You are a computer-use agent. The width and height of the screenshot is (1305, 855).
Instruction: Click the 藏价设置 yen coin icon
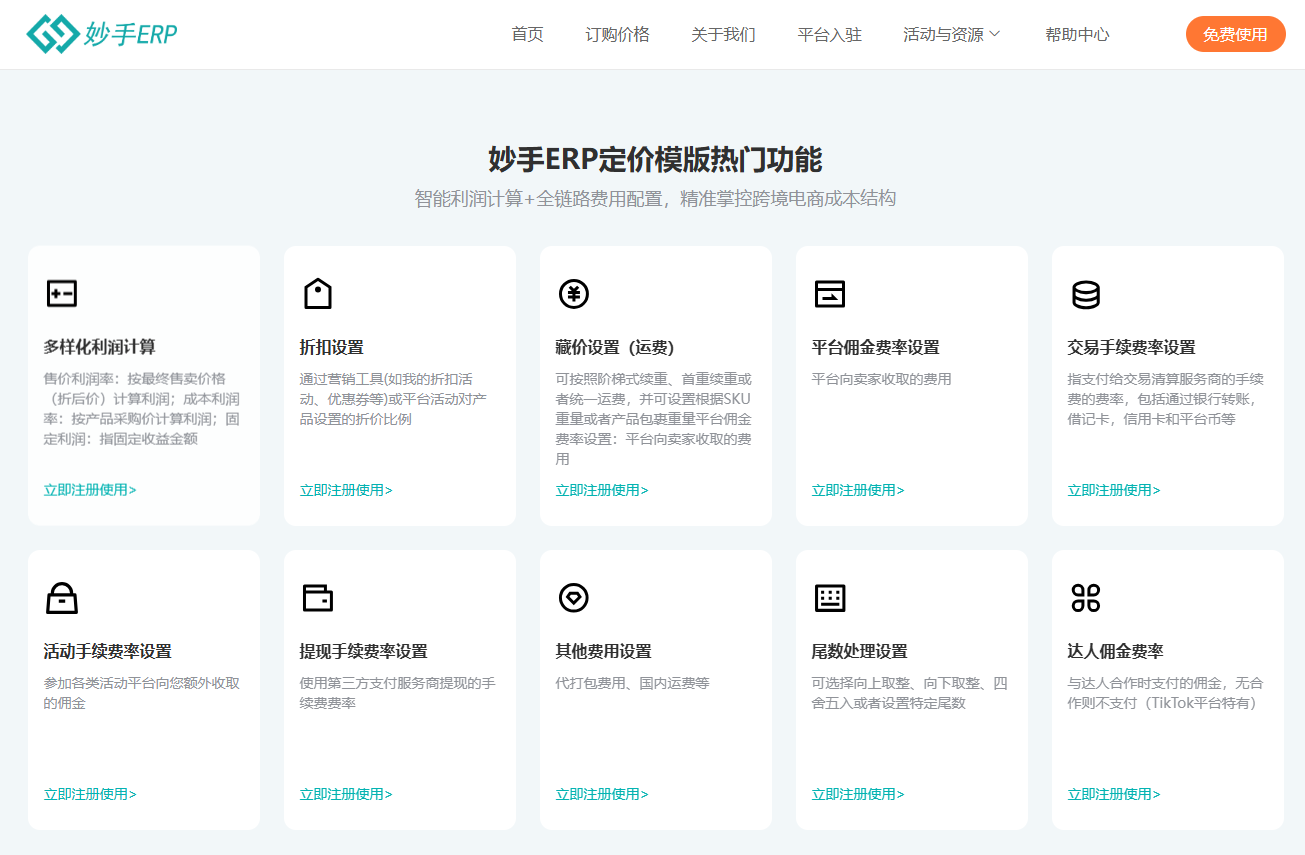click(573, 294)
